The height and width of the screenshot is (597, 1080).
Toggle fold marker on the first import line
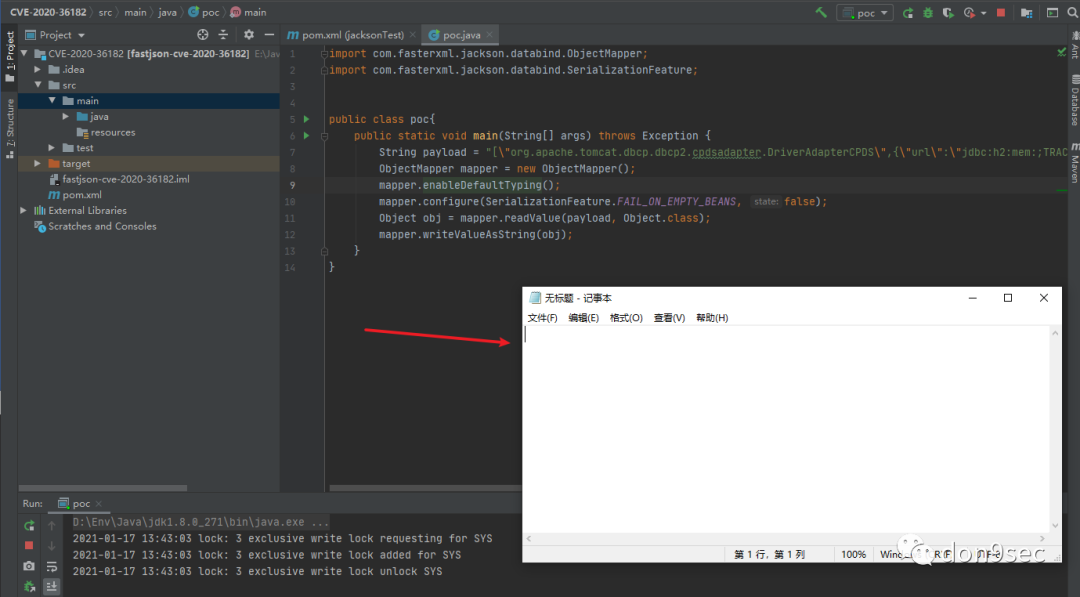[x=324, y=54]
